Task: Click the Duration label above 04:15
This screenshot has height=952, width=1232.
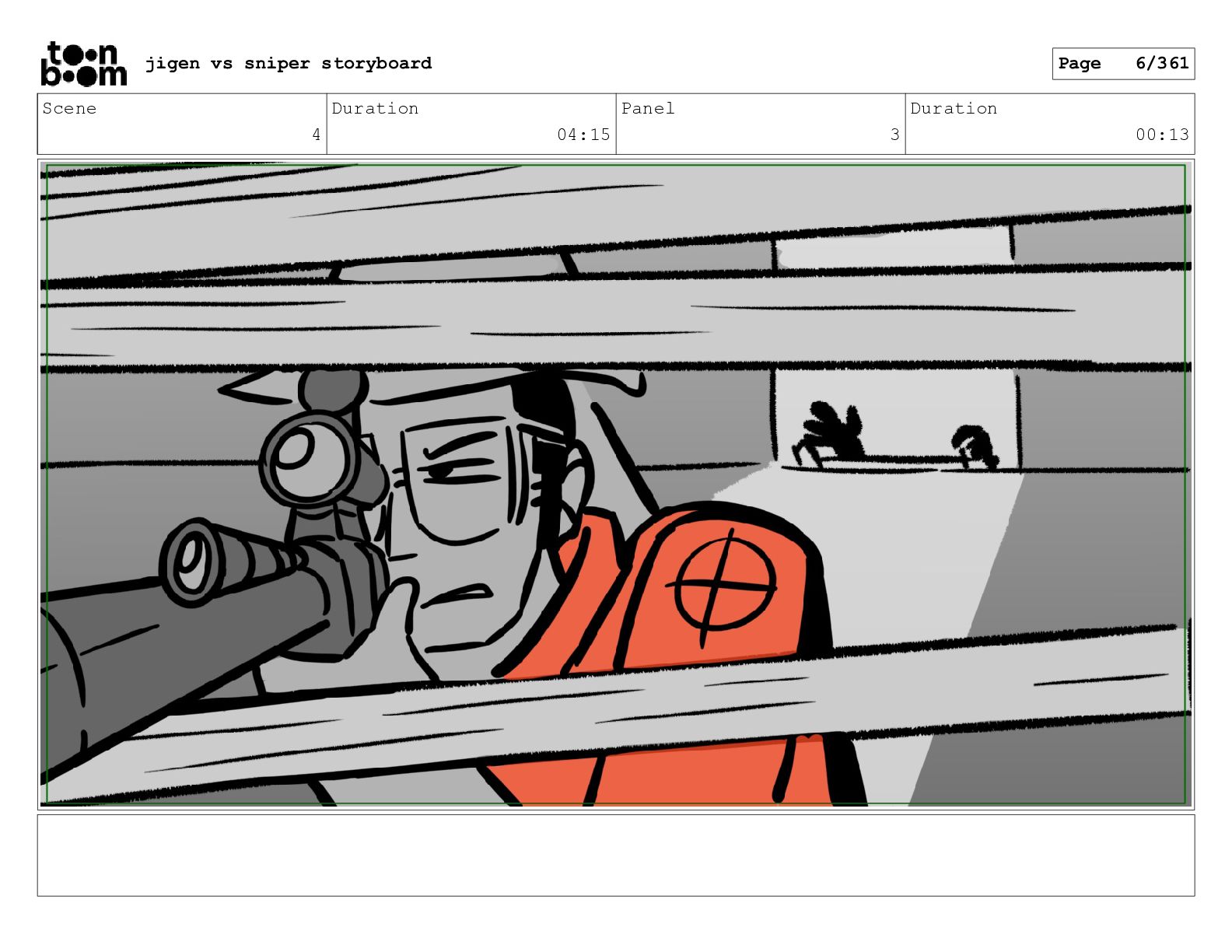Action: [x=375, y=108]
